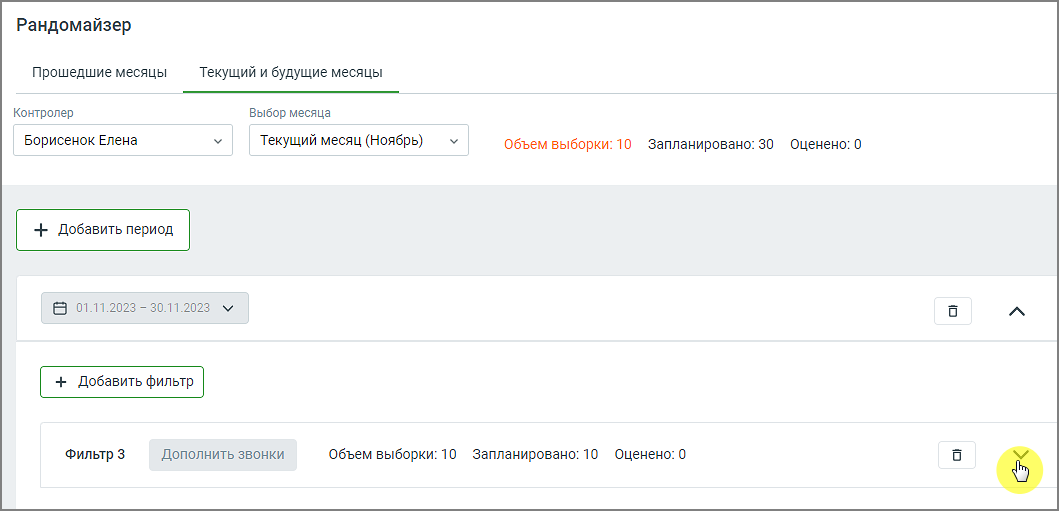1059x511 pixels.
Task: Click the Запланировано: 30 summary text
Action: [x=710, y=144]
